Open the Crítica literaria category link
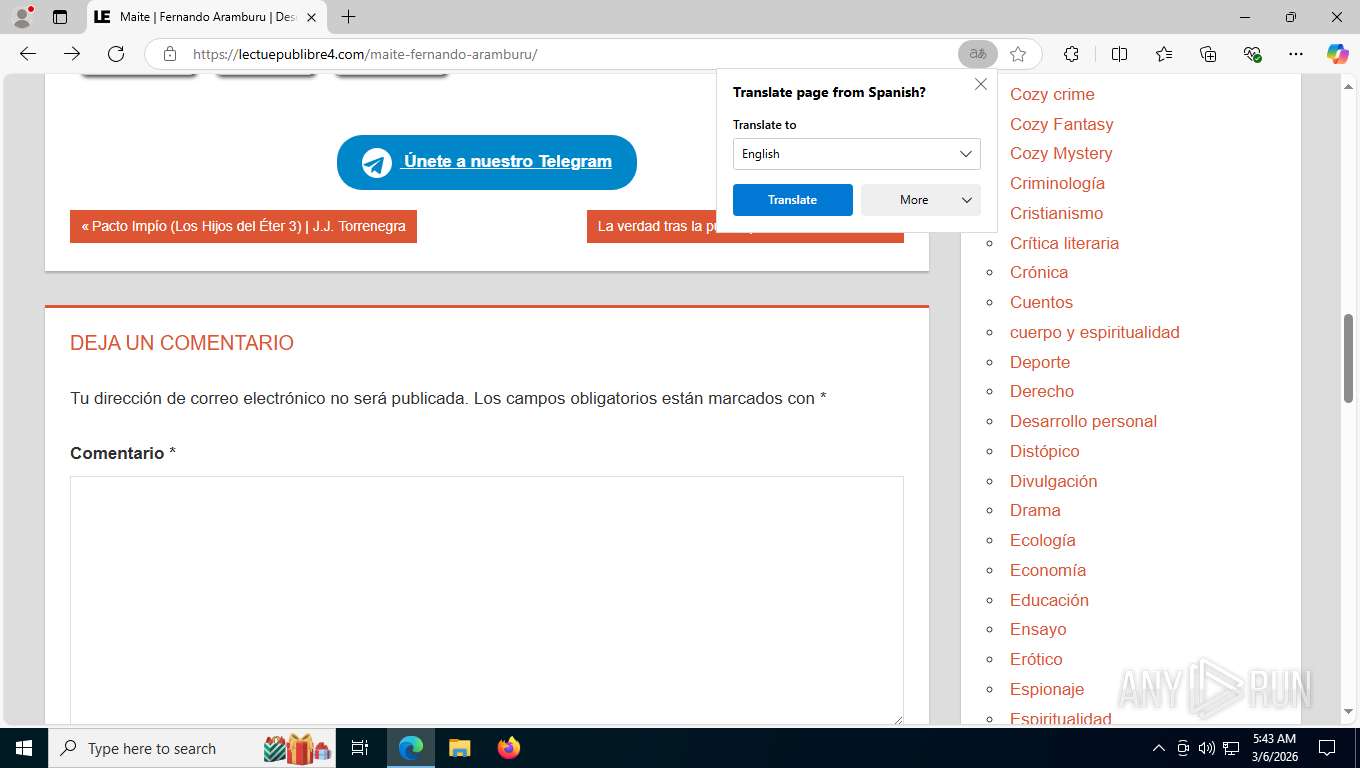The height and width of the screenshot is (768, 1360). (x=1064, y=243)
